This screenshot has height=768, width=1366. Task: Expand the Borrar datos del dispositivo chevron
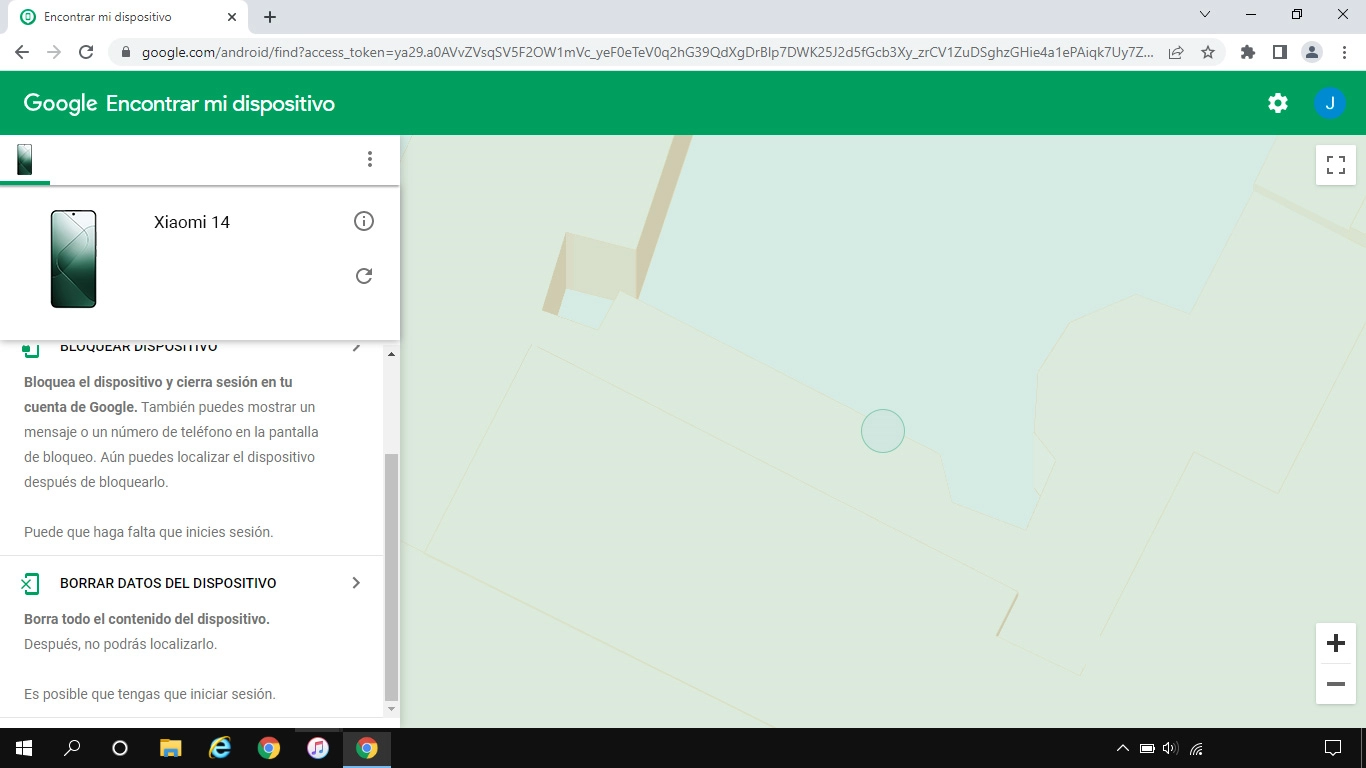tap(356, 583)
